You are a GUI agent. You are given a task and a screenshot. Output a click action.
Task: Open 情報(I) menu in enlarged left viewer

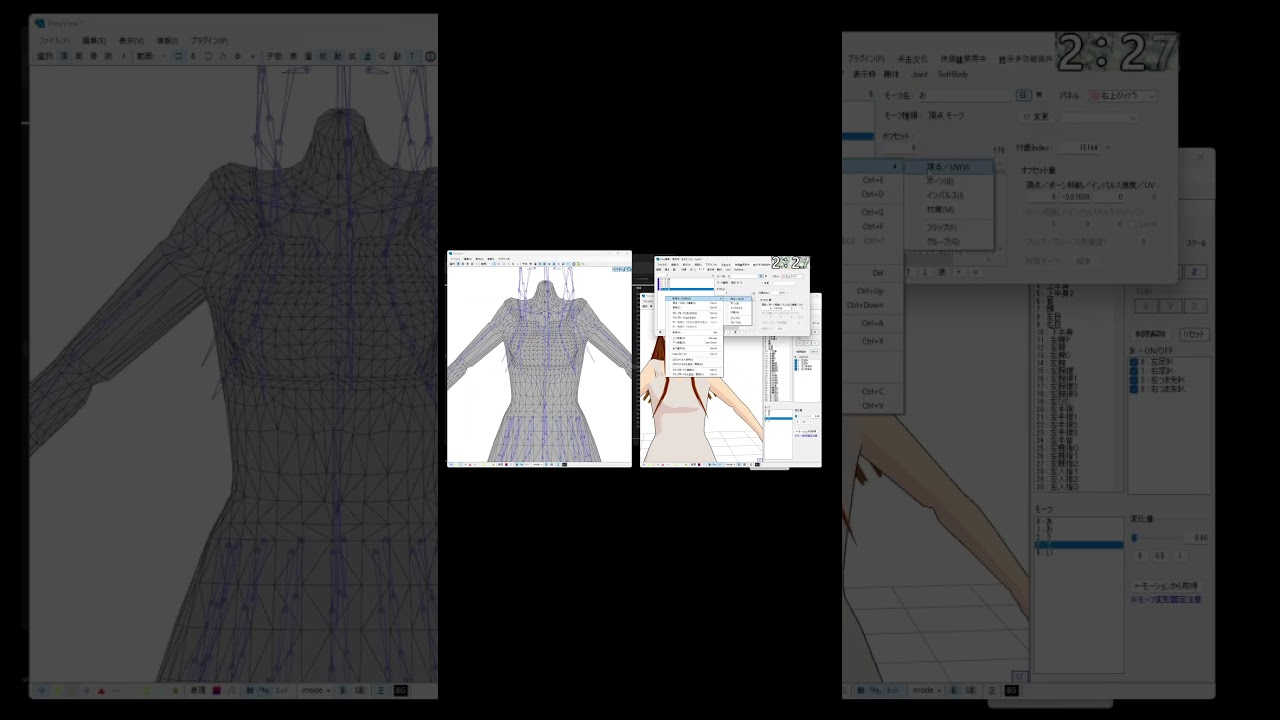167,41
